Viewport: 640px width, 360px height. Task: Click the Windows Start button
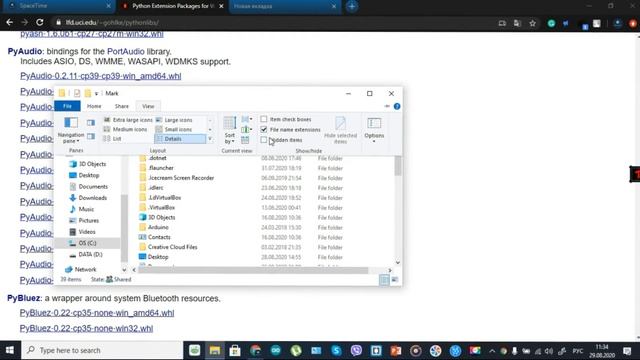pos(10,350)
